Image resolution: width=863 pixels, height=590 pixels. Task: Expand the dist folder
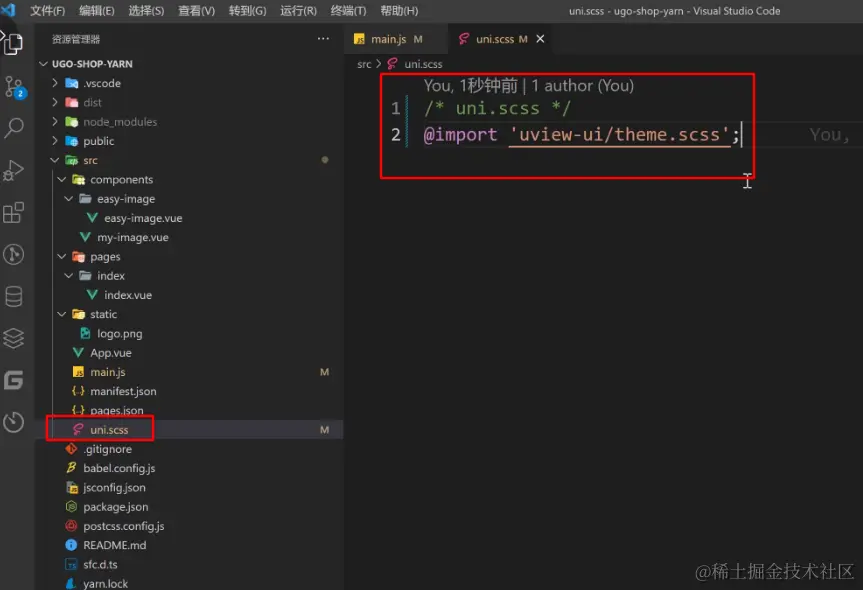point(54,102)
